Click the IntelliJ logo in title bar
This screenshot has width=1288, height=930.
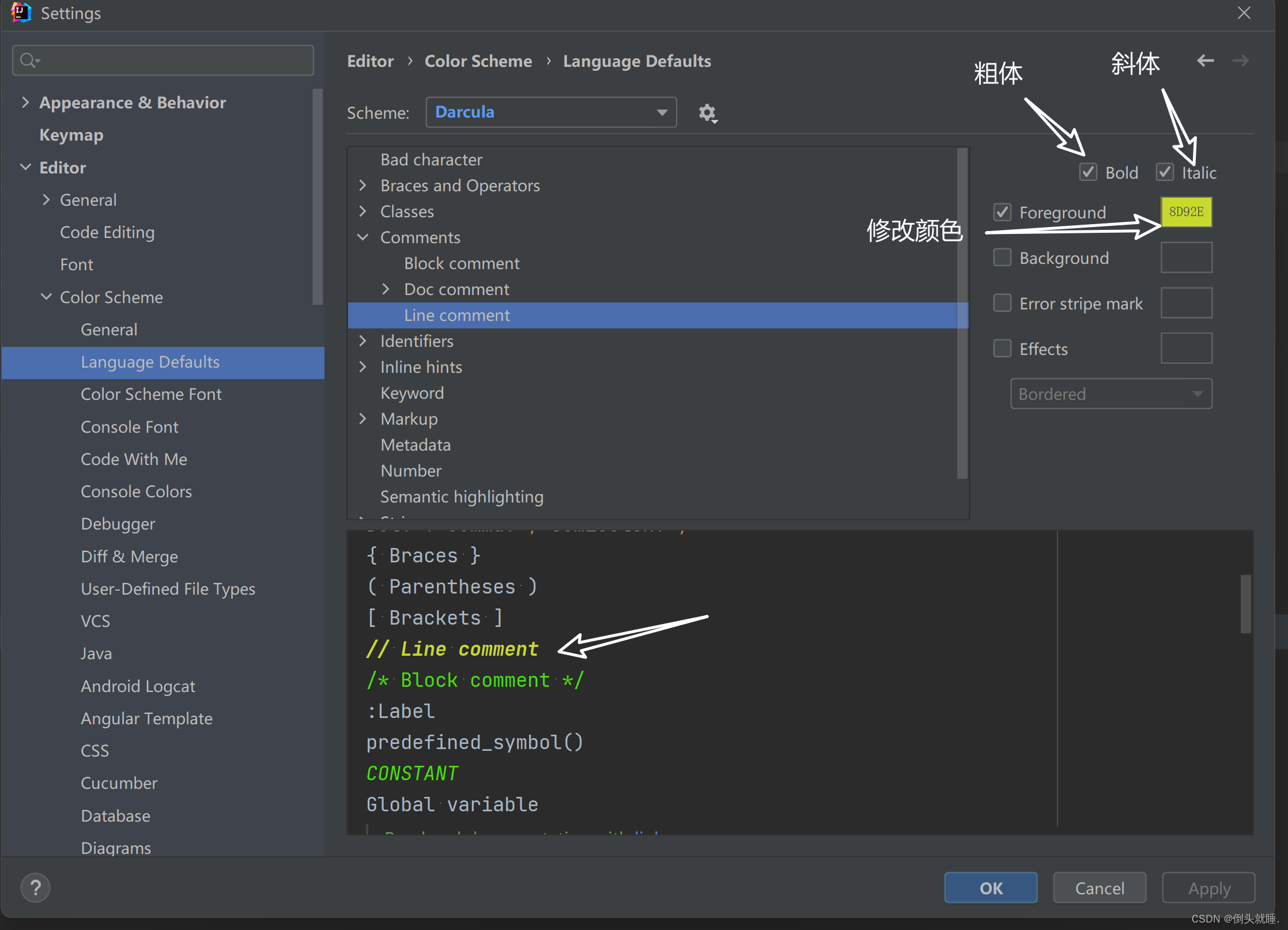tap(21, 13)
